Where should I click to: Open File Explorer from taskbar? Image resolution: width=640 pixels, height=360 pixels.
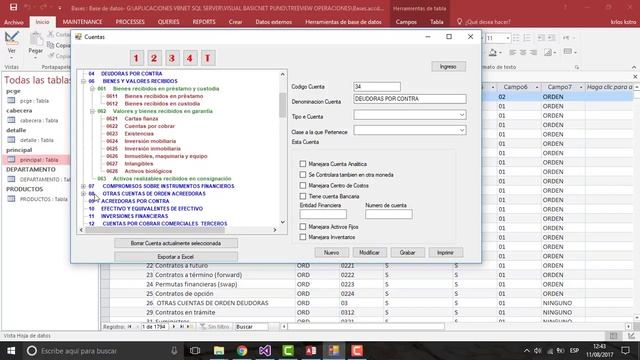click(219, 351)
